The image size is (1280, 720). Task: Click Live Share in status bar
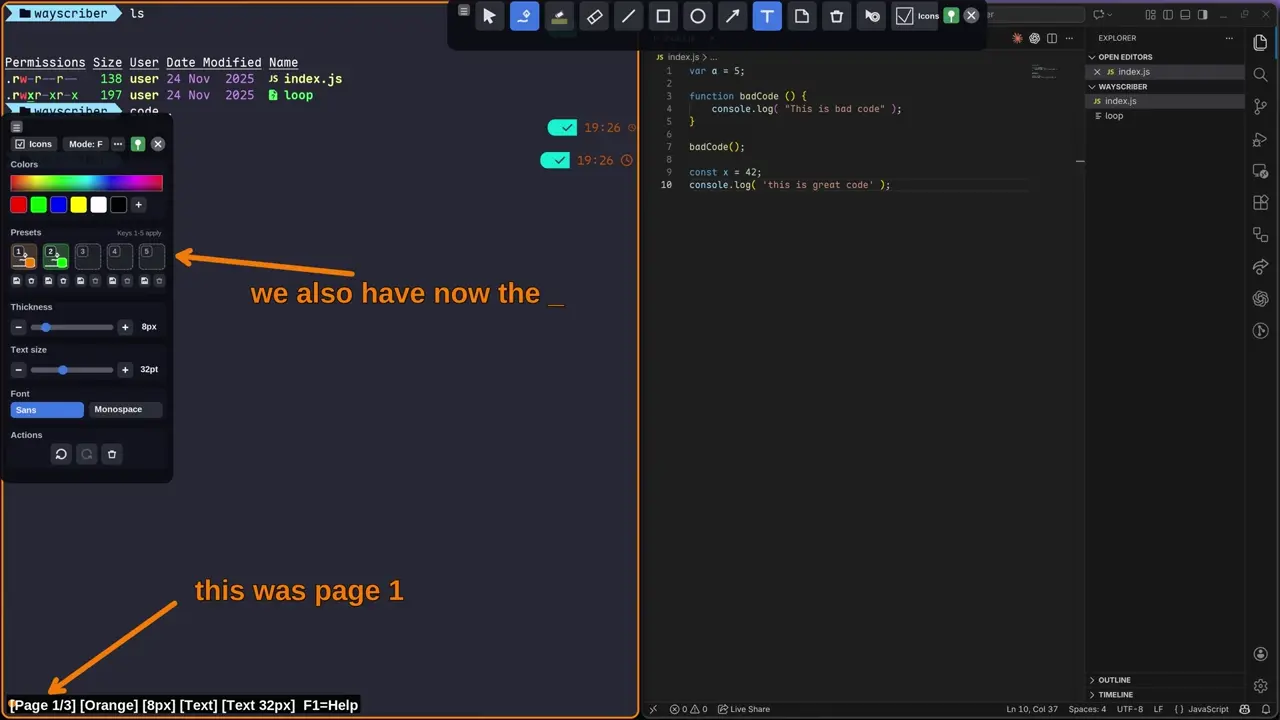(x=743, y=709)
